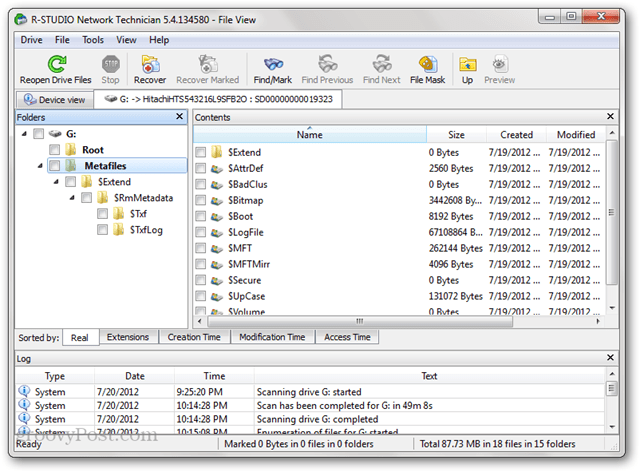Image resolution: width=640 pixels, height=472 pixels.
Task: Close the Log panel
Action: tap(611, 357)
